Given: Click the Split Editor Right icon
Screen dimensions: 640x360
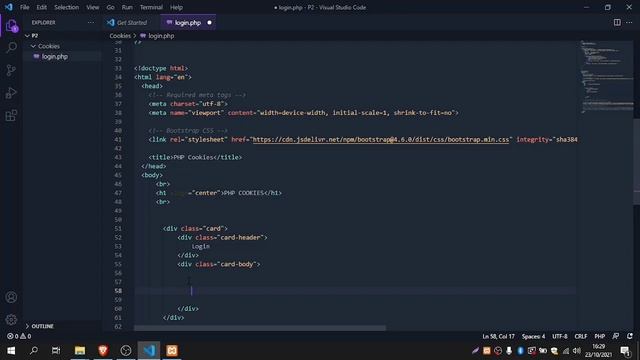Looking at the screenshot, I should coord(617,22).
